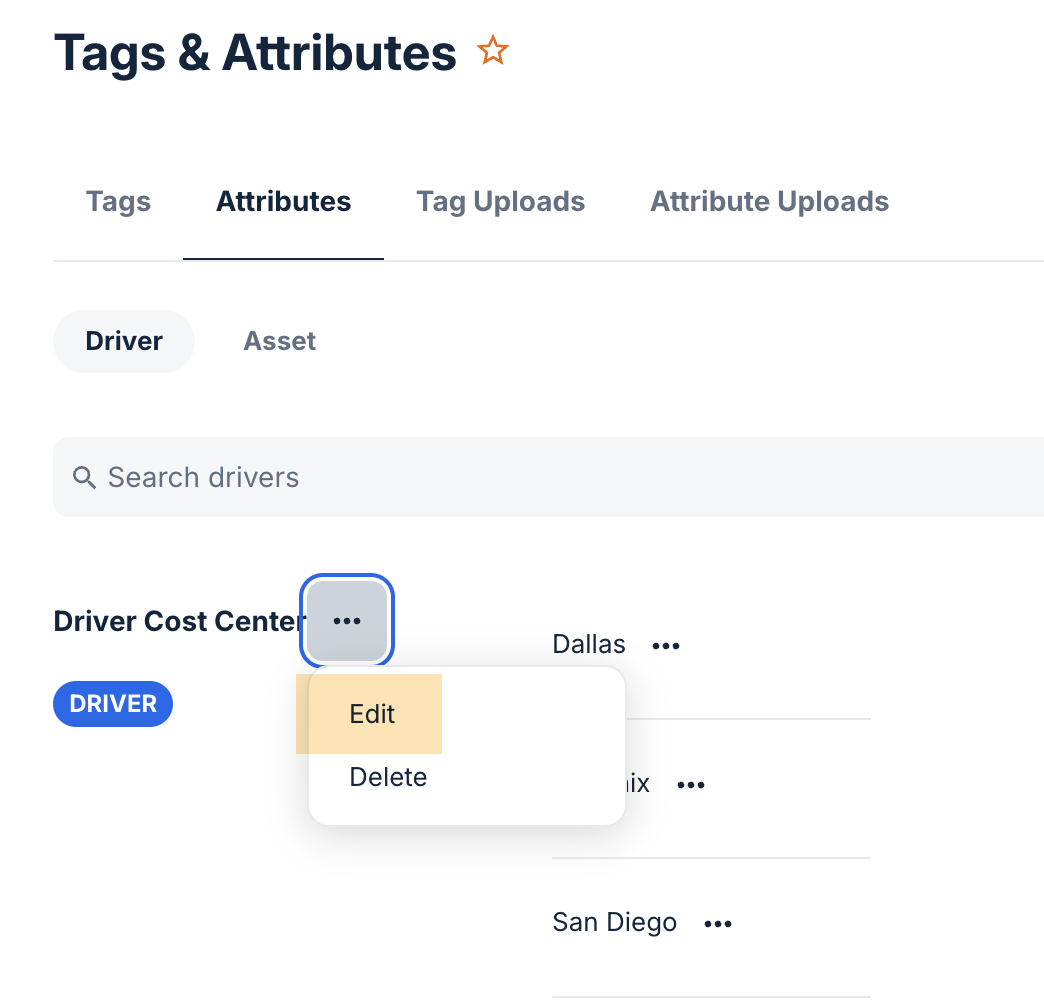Close the Driver Cost Center options menu
Viewport: 1044px width, 1008px height.
(x=347, y=621)
